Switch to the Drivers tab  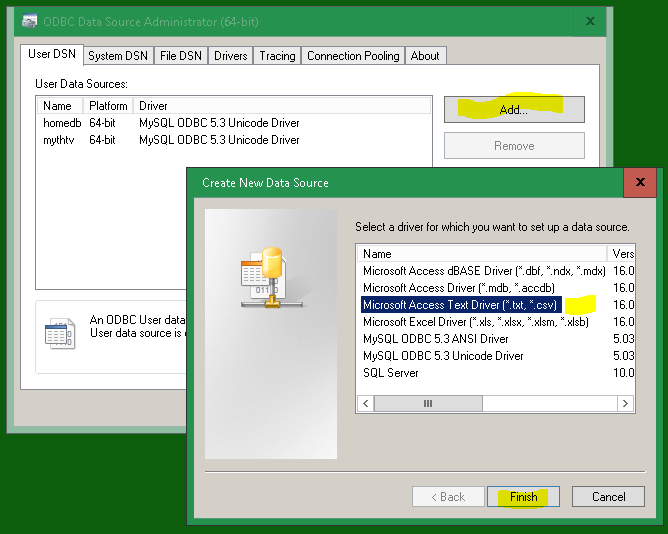pos(230,56)
